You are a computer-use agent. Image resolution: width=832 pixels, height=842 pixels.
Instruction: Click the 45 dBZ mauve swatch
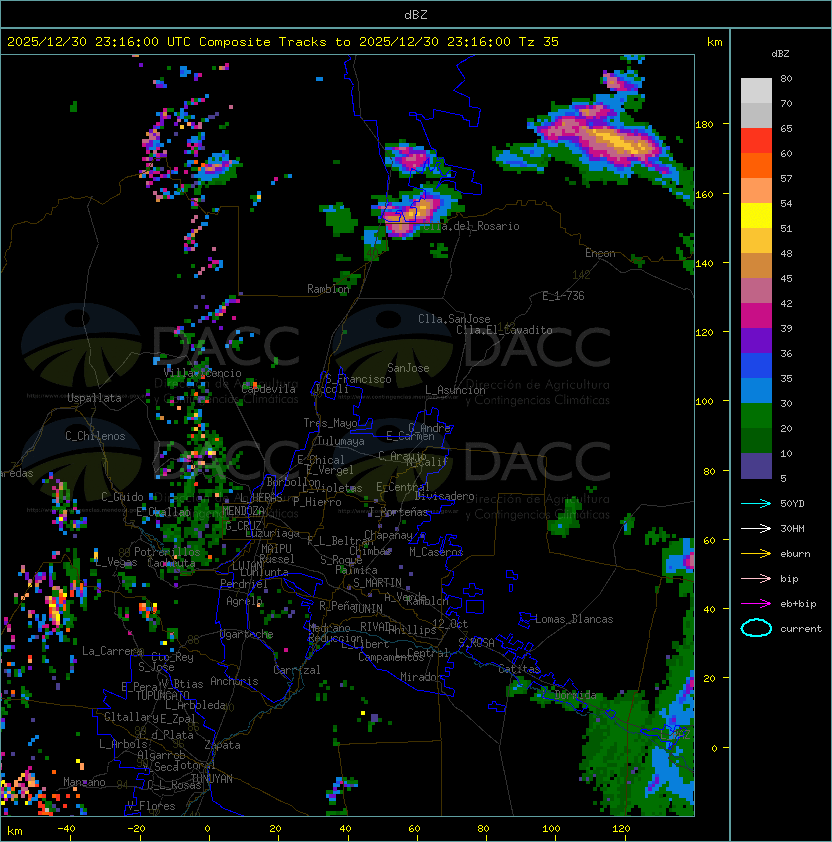[756, 291]
